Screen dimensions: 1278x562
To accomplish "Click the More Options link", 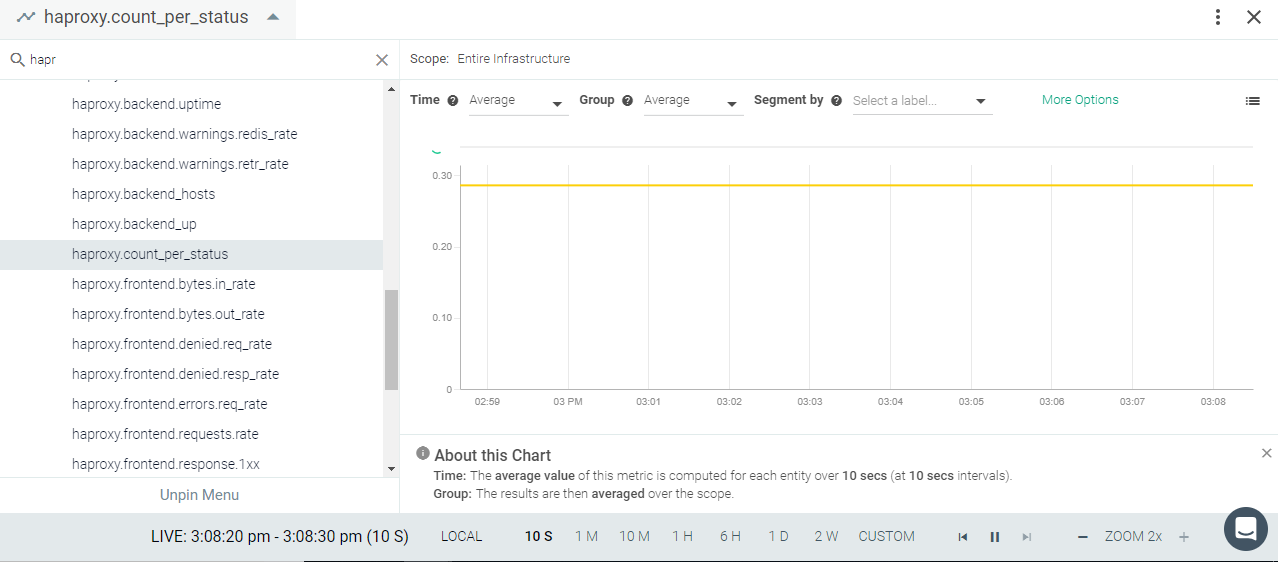I will point(1080,100).
